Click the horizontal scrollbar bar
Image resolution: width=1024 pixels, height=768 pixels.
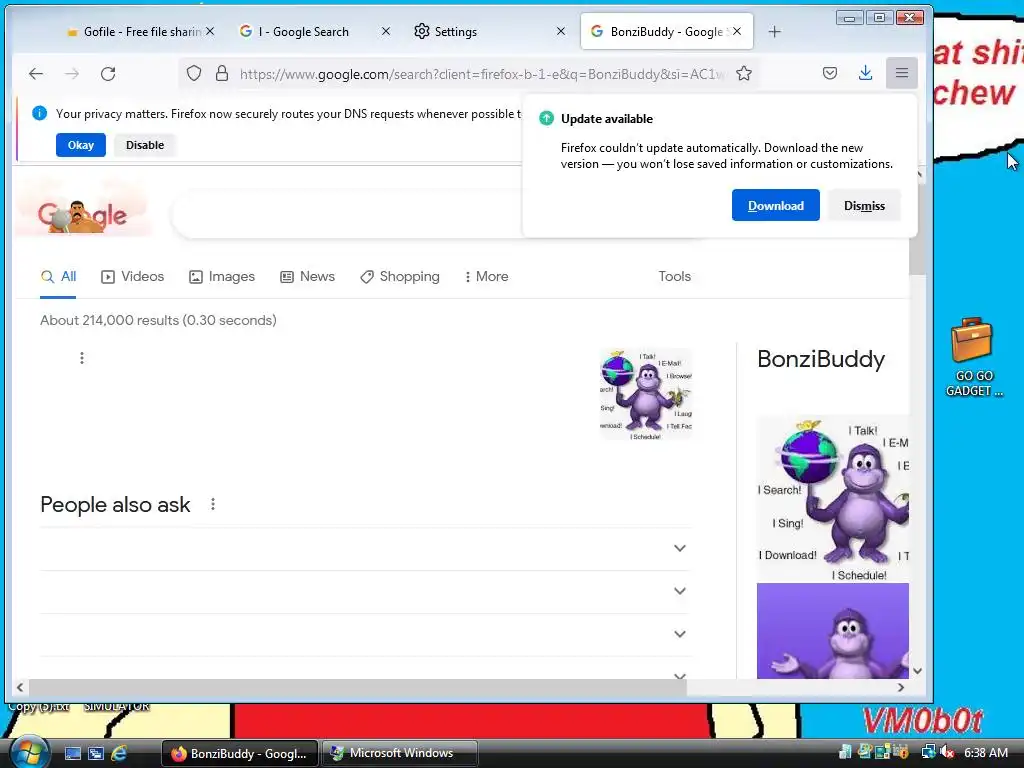358,688
